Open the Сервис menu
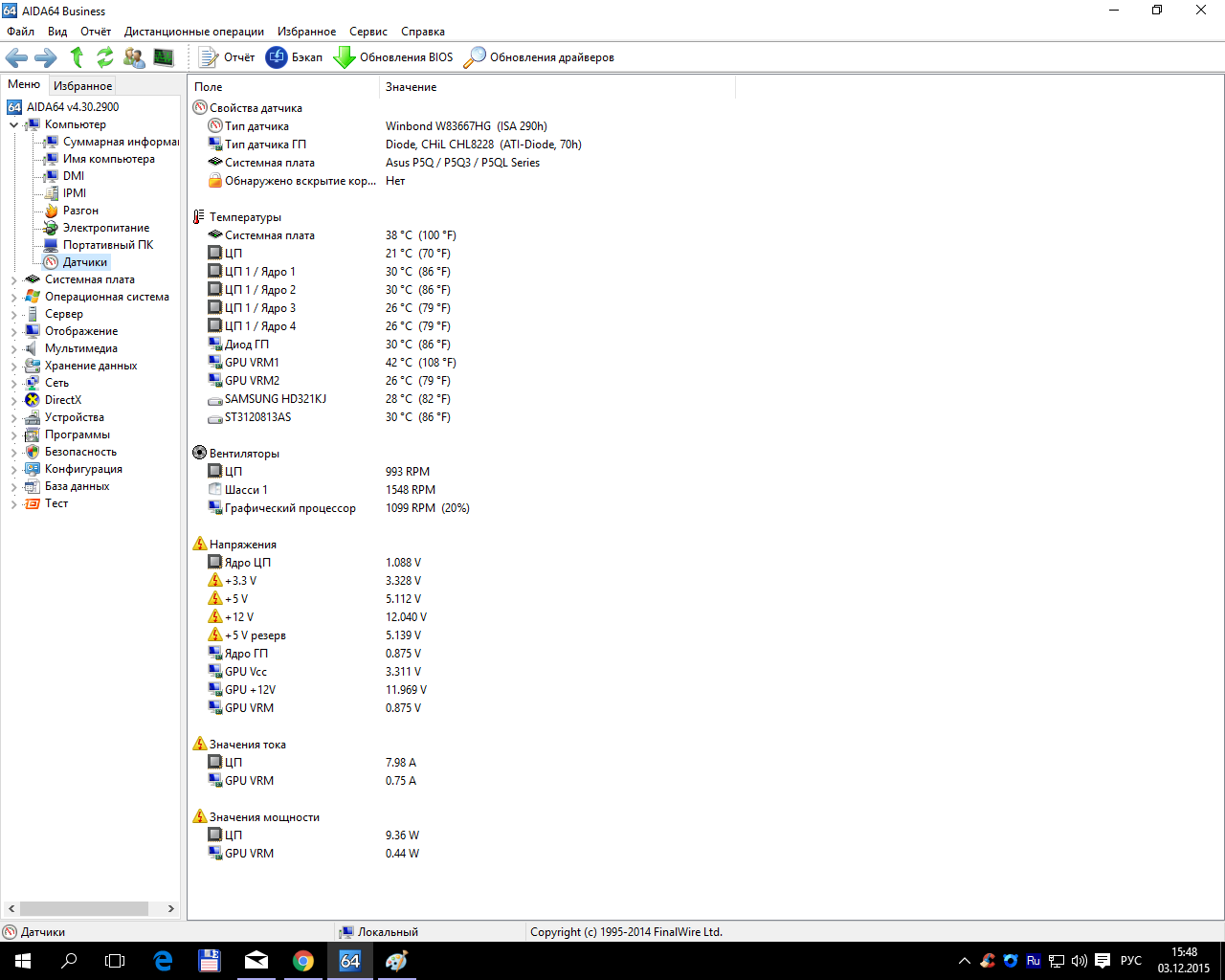This screenshot has height=980, width=1225. coord(368,32)
